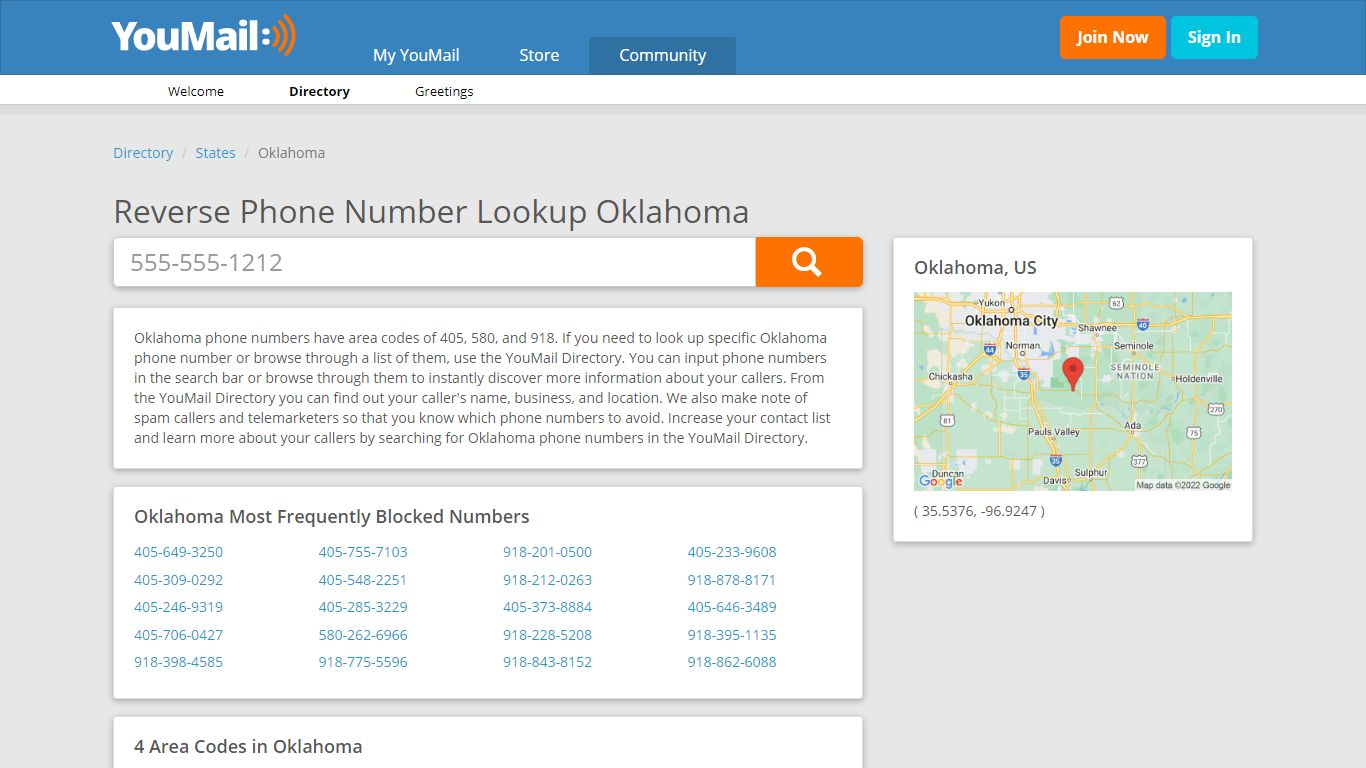Image resolution: width=1366 pixels, height=768 pixels.
Task: Open number 918-775-5596
Action: (x=363, y=662)
